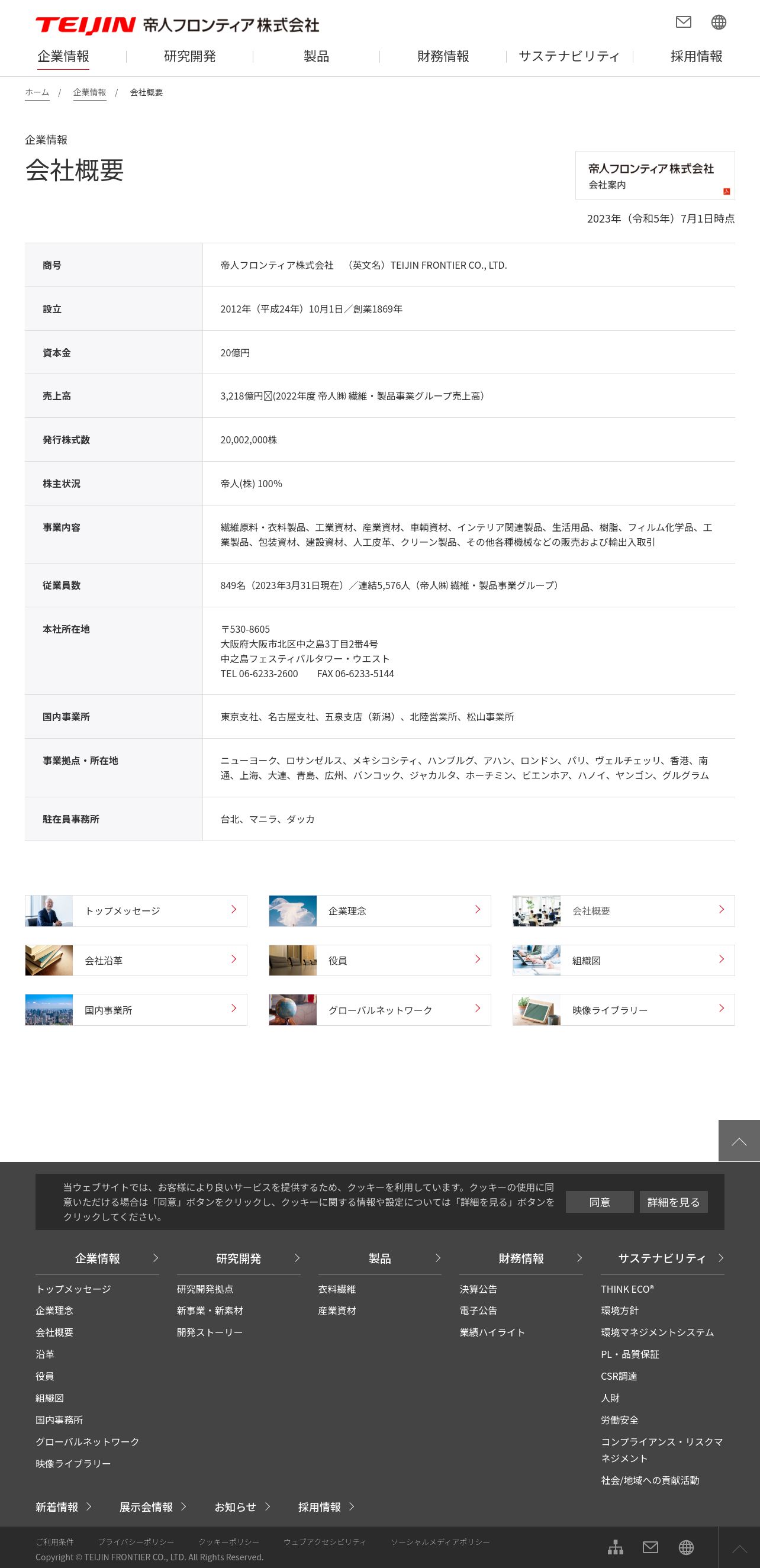
Task: Open footer 沿革 link
Action: point(45,1354)
